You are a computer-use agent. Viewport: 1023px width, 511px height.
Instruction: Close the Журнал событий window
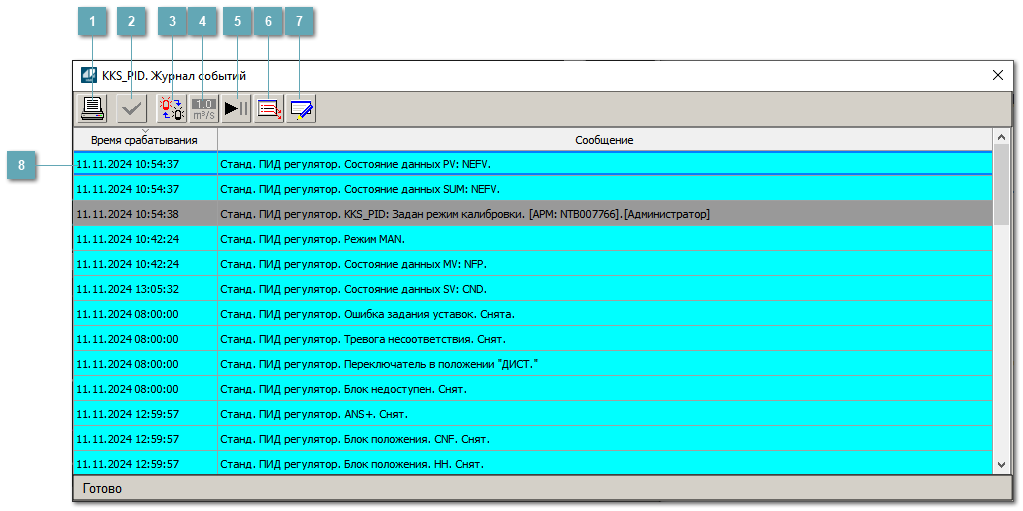(997, 75)
